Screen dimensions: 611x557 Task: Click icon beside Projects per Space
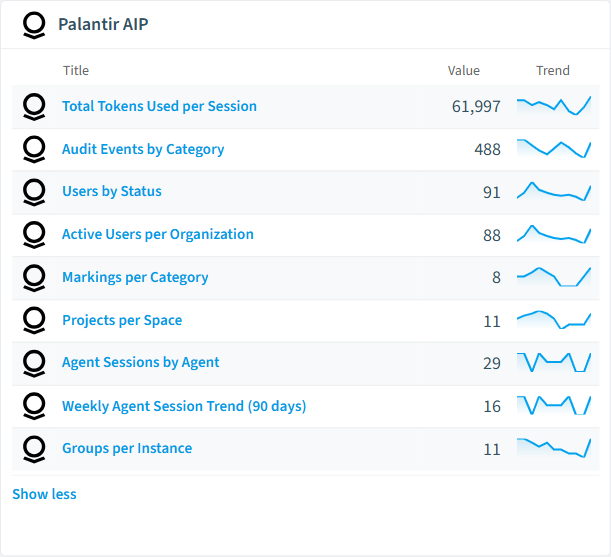point(34,320)
